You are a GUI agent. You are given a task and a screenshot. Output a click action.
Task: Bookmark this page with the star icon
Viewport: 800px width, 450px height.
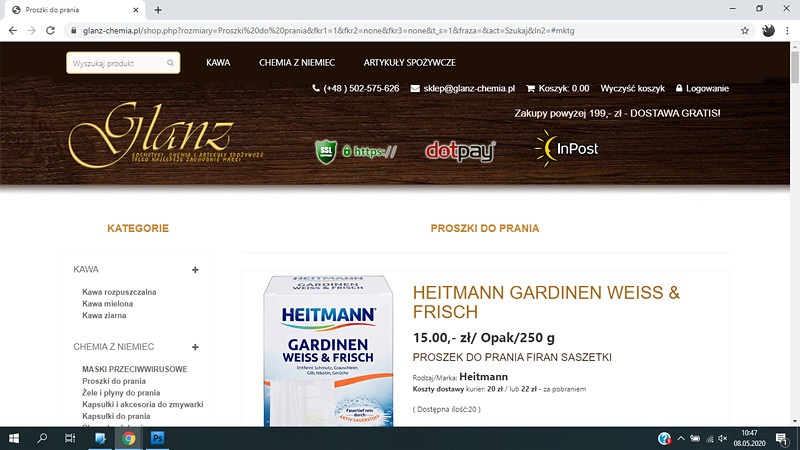745,31
